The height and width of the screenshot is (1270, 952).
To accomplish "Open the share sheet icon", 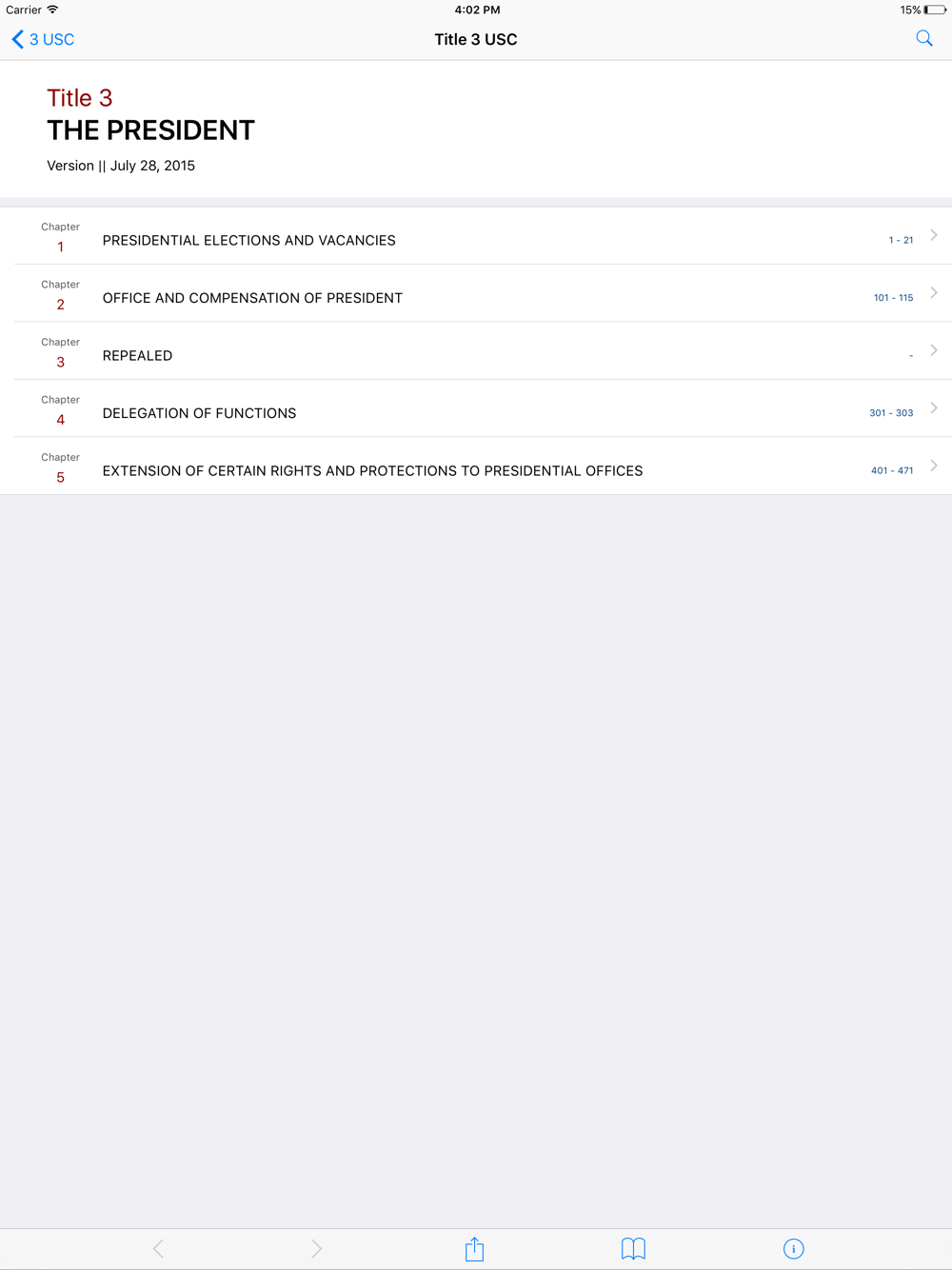I will click(474, 1249).
